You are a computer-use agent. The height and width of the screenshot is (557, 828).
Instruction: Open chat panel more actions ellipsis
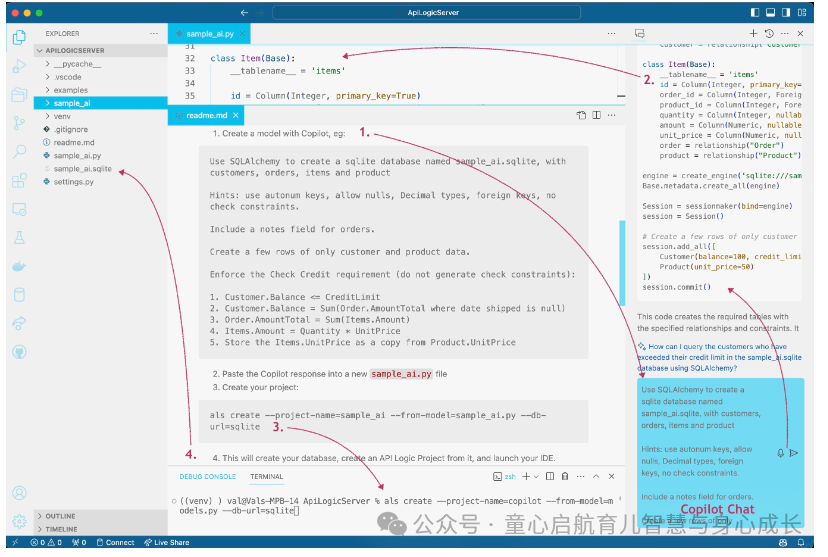coord(785,33)
